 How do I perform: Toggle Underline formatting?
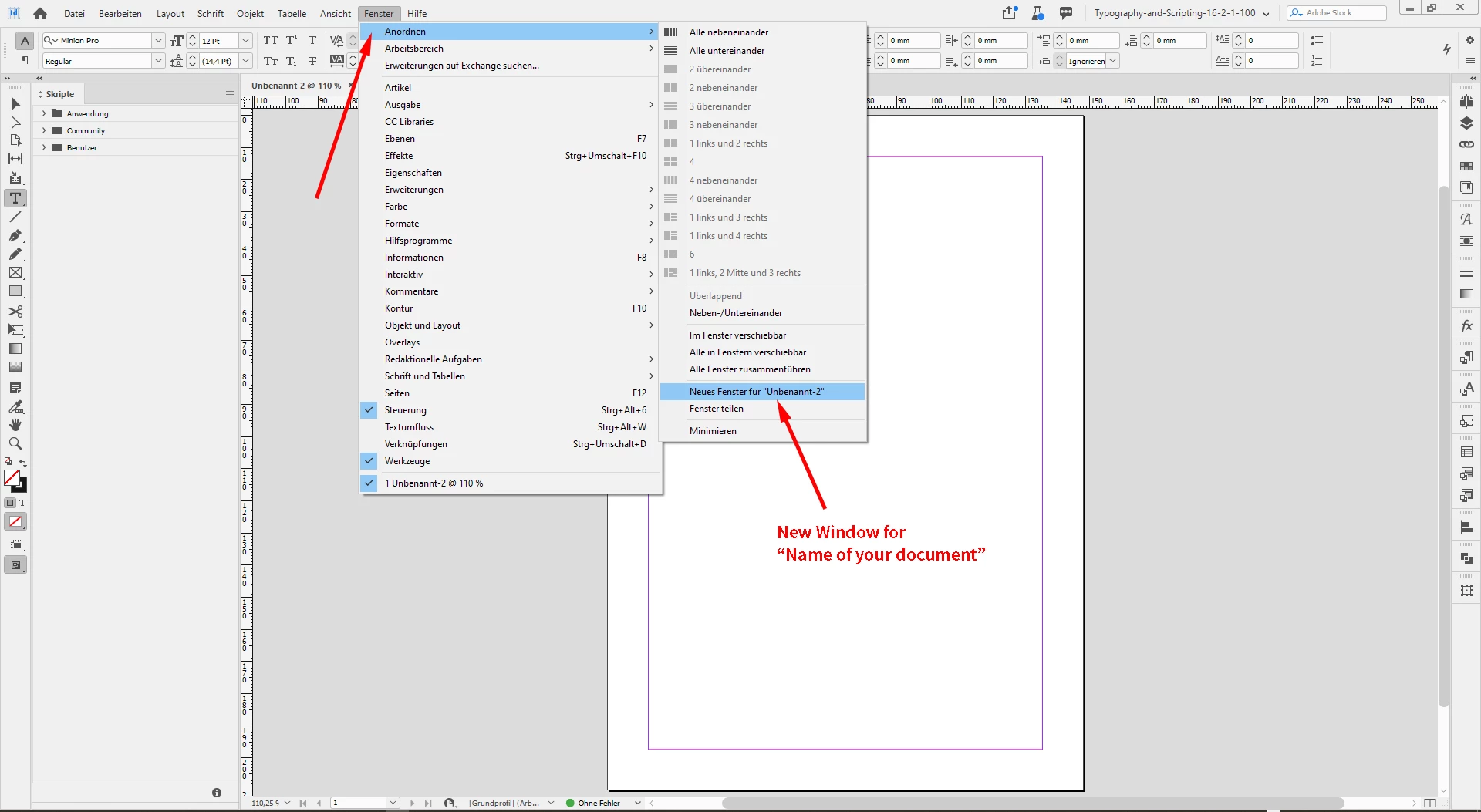312,40
